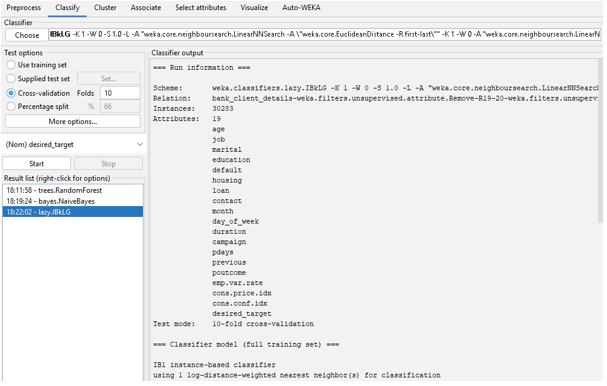Open the Classify tab

(67, 8)
